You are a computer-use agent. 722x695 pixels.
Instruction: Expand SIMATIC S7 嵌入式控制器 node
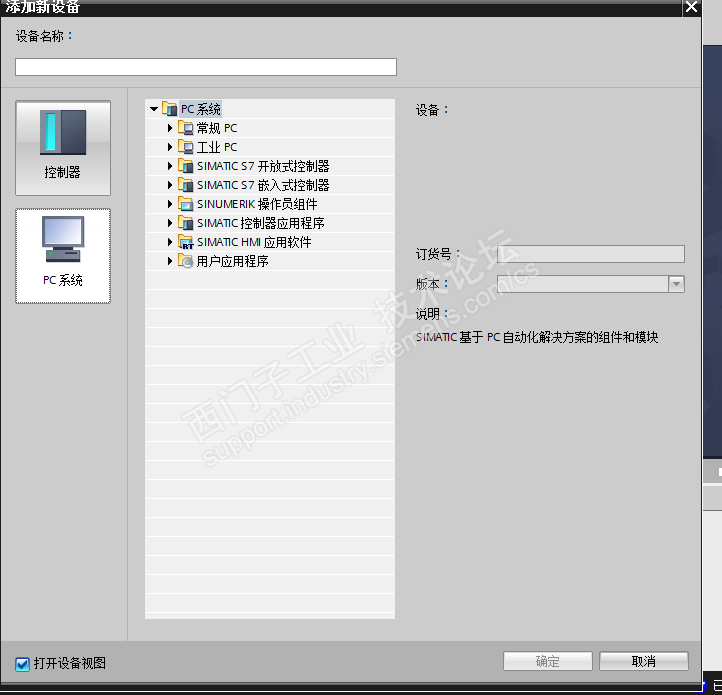click(170, 185)
